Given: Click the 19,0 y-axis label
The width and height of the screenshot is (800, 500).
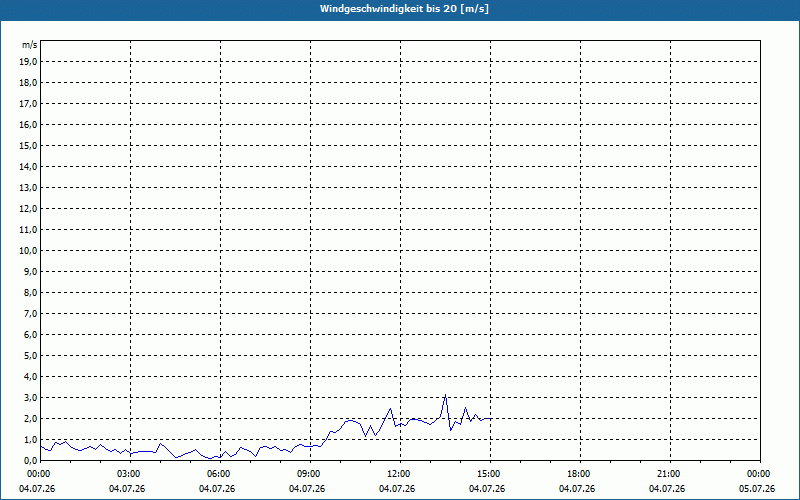Looking at the screenshot, I should pos(30,62).
